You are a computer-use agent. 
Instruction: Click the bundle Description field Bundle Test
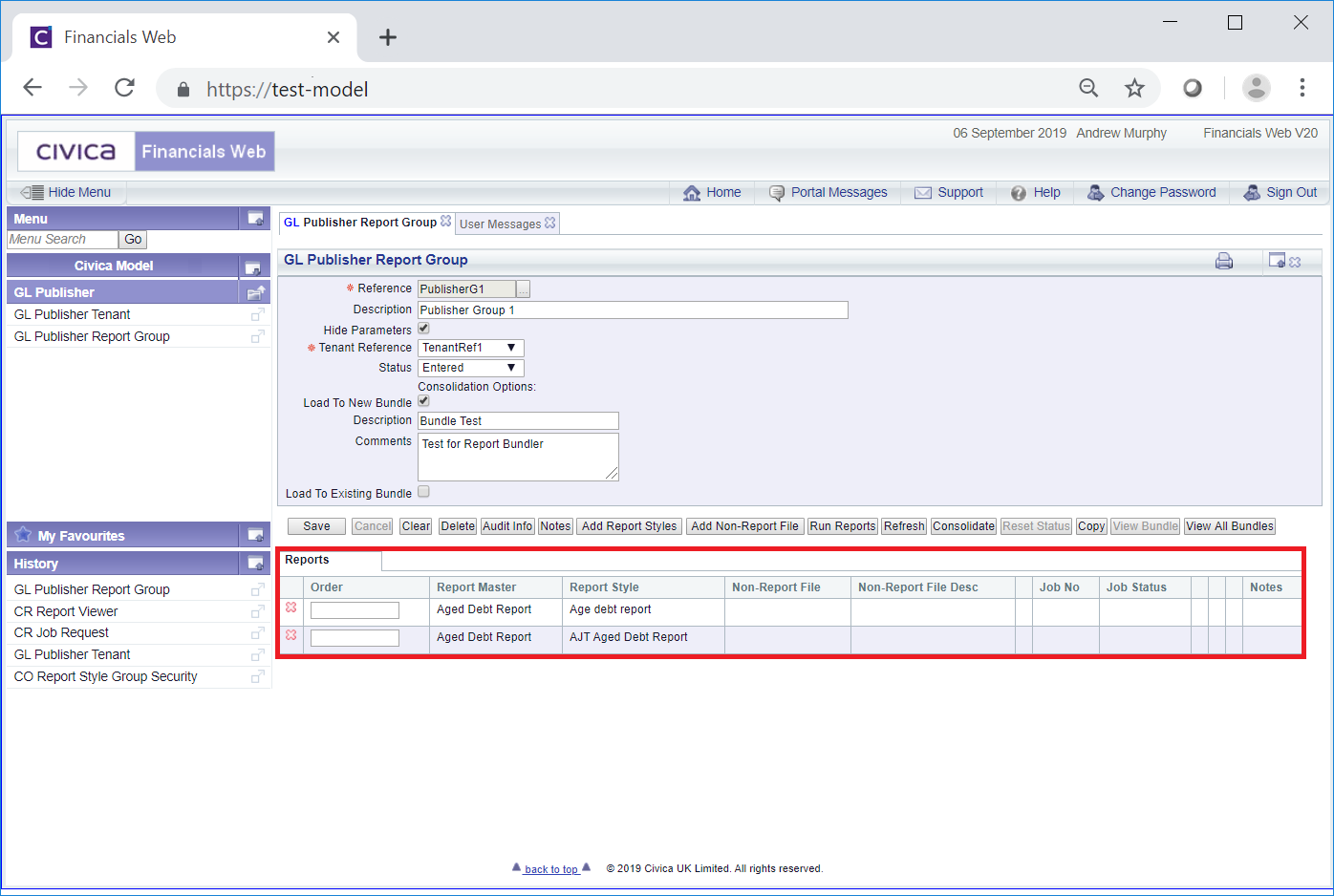point(518,421)
